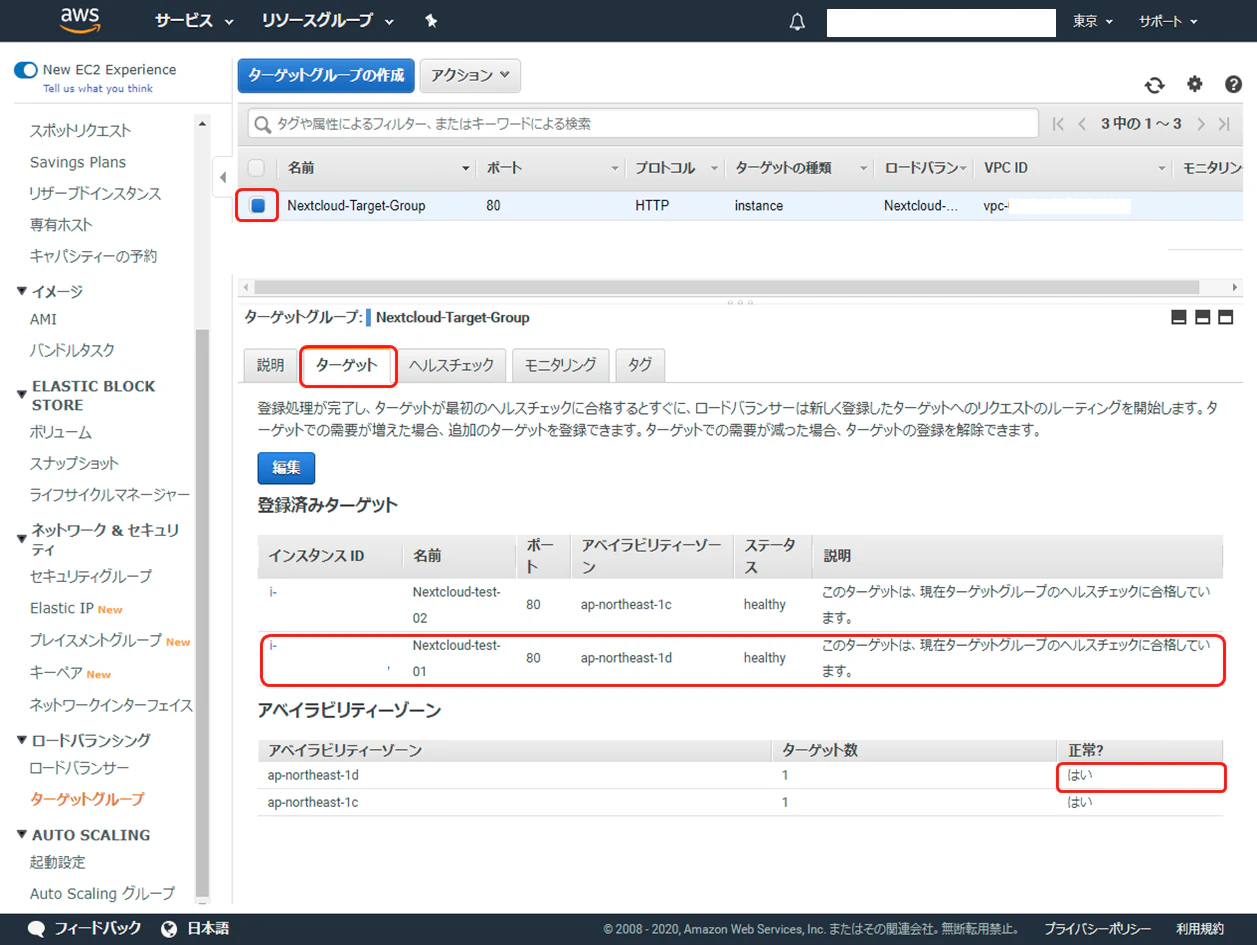1257x945 pixels.
Task: Open the VPC ID column sort dropdown
Action: point(1162,168)
